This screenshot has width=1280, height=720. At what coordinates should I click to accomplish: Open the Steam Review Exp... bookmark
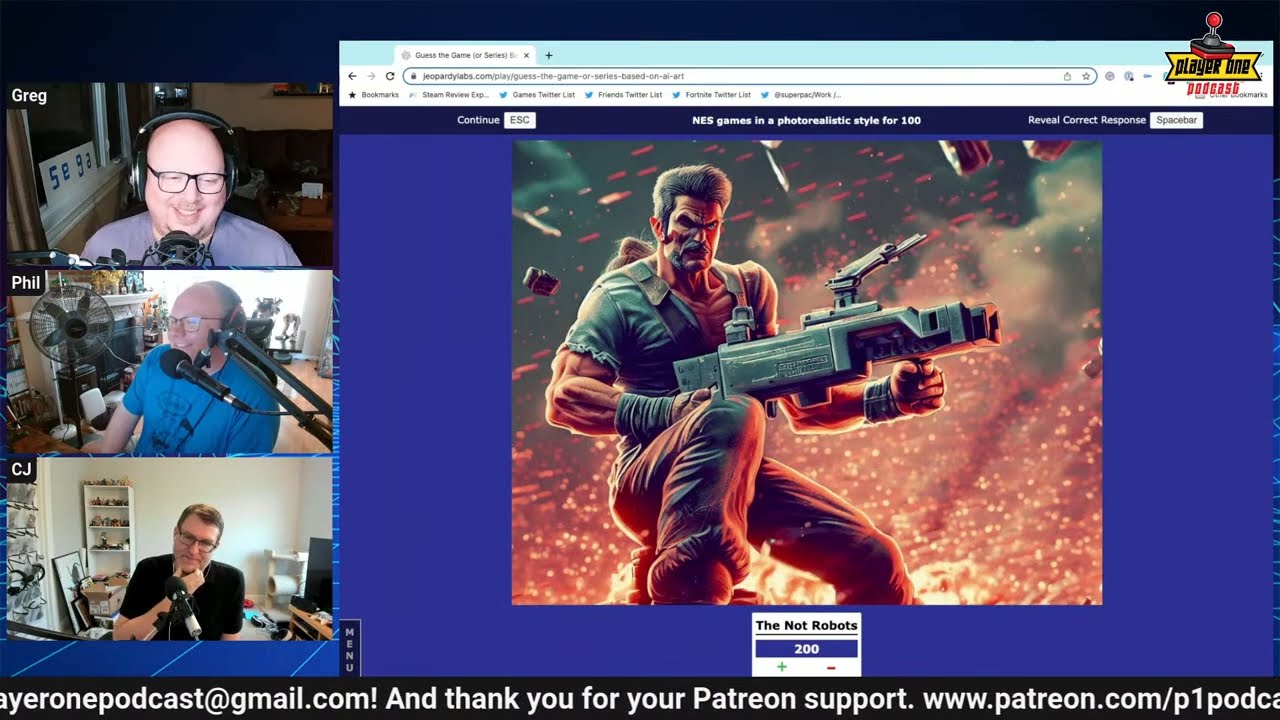click(449, 95)
